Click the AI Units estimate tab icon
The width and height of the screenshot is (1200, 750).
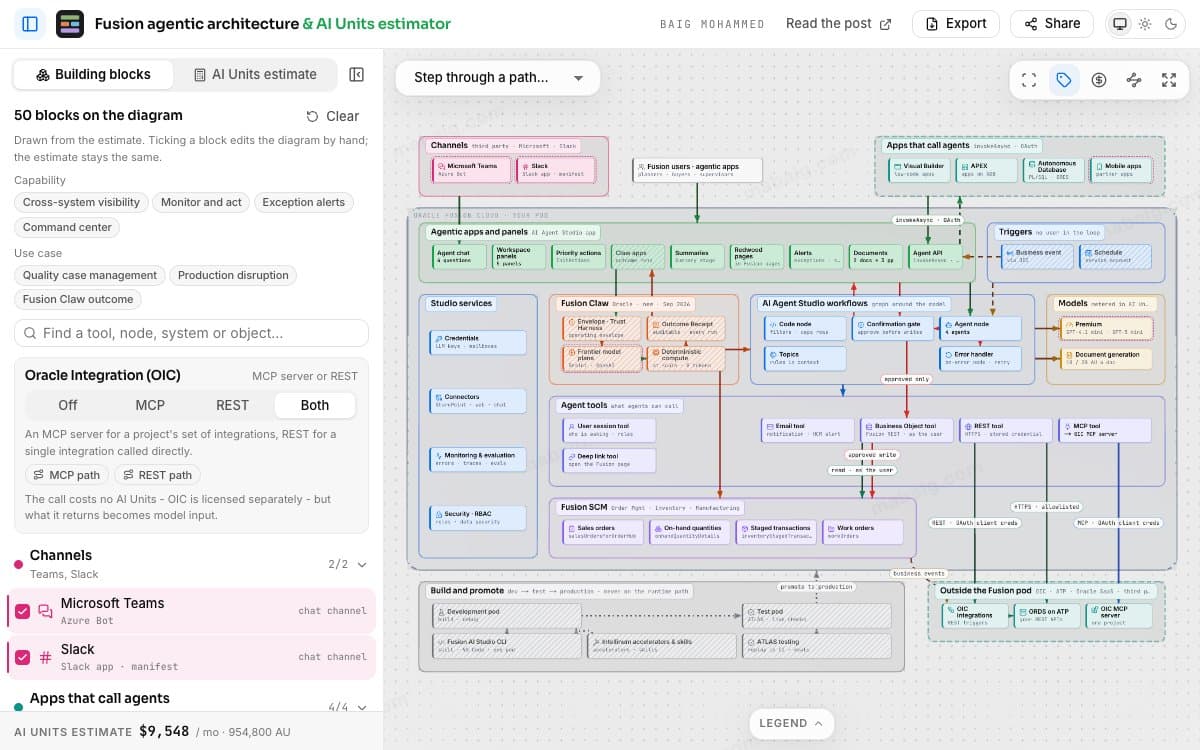point(200,74)
